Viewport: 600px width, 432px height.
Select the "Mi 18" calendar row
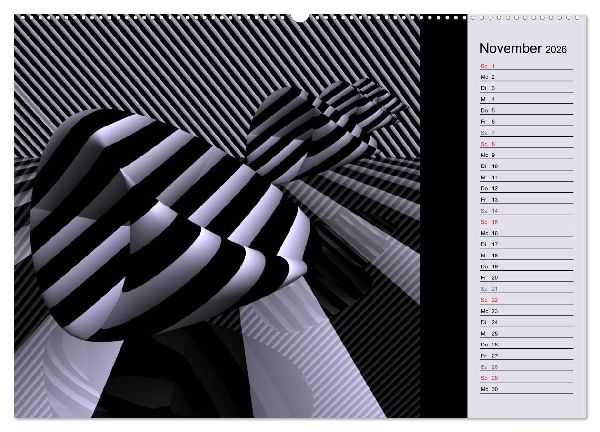(x=527, y=255)
